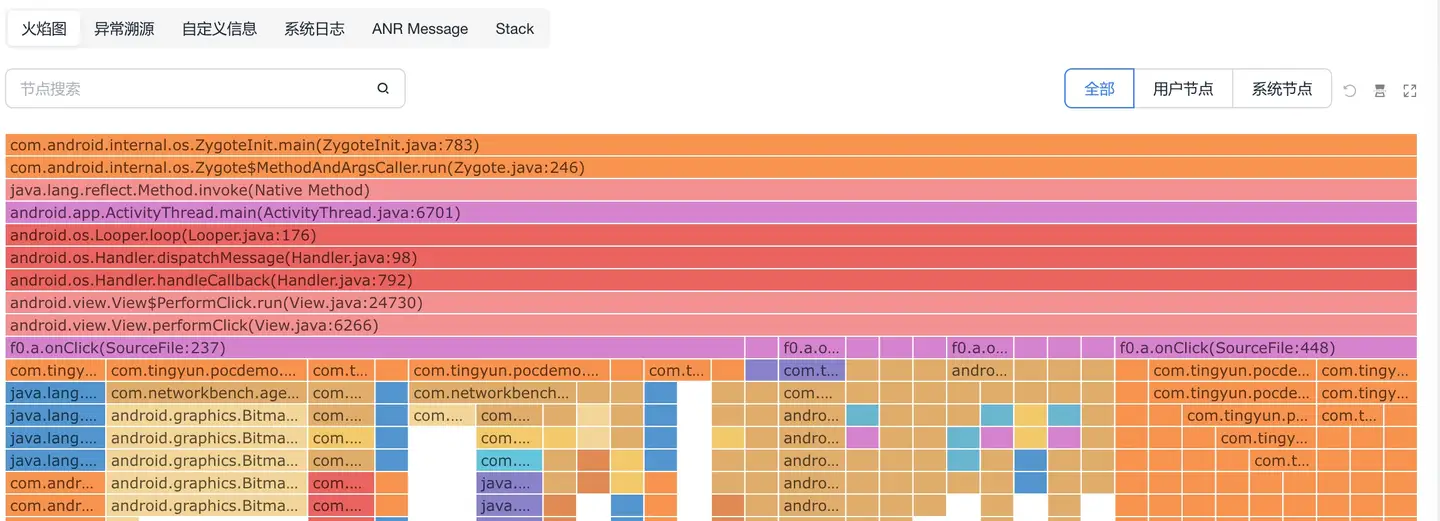
Task: Select the Stack tab
Action: pos(515,29)
